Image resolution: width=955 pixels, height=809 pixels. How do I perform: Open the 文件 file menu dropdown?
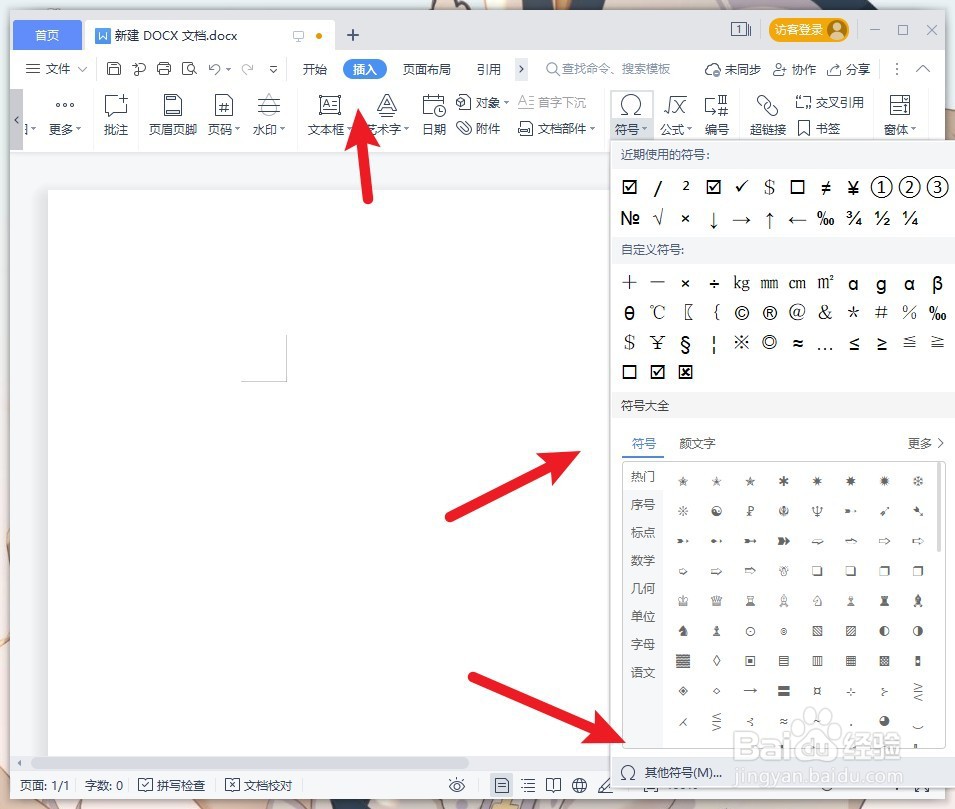pos(57,69)
